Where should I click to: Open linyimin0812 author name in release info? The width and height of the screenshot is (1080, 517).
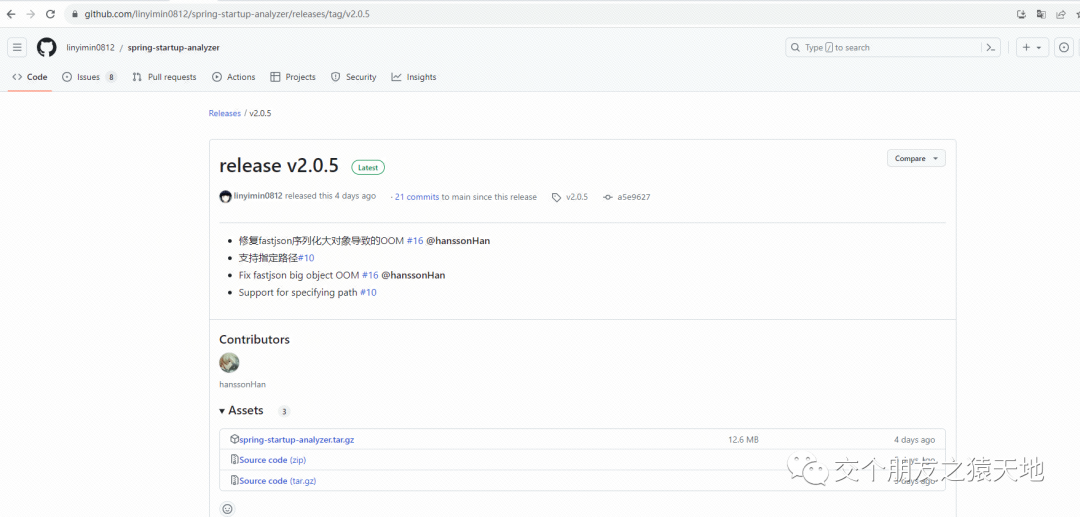(258, 196)
